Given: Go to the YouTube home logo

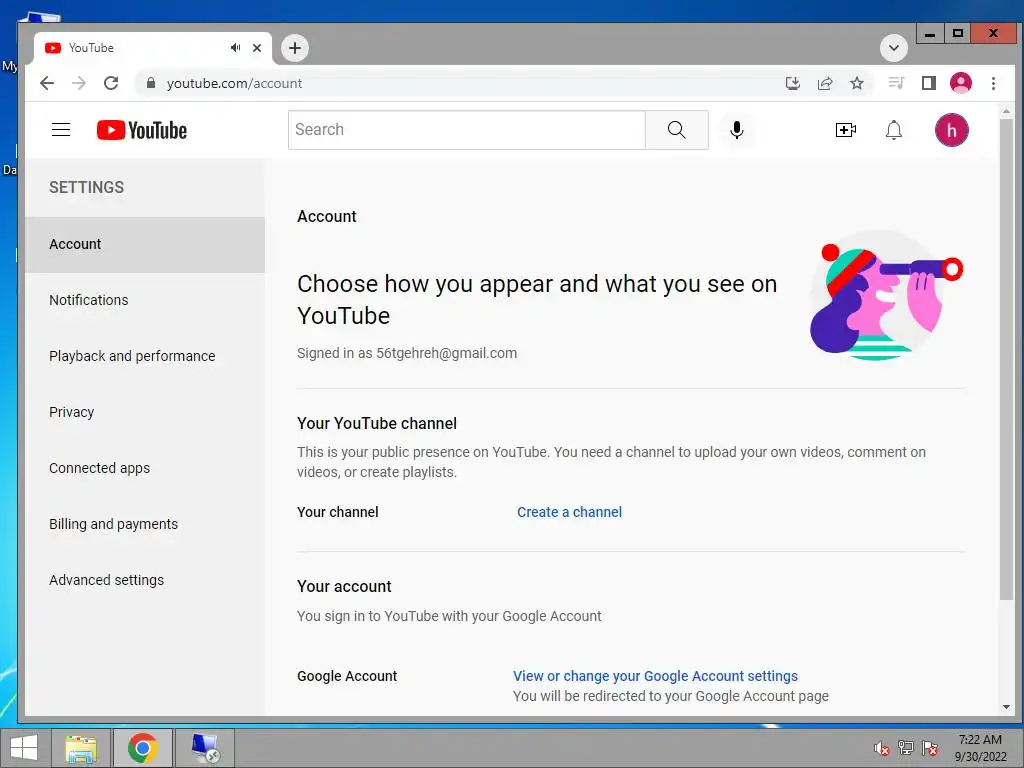Looking at the screenshot, I should (x=142, y=130).
